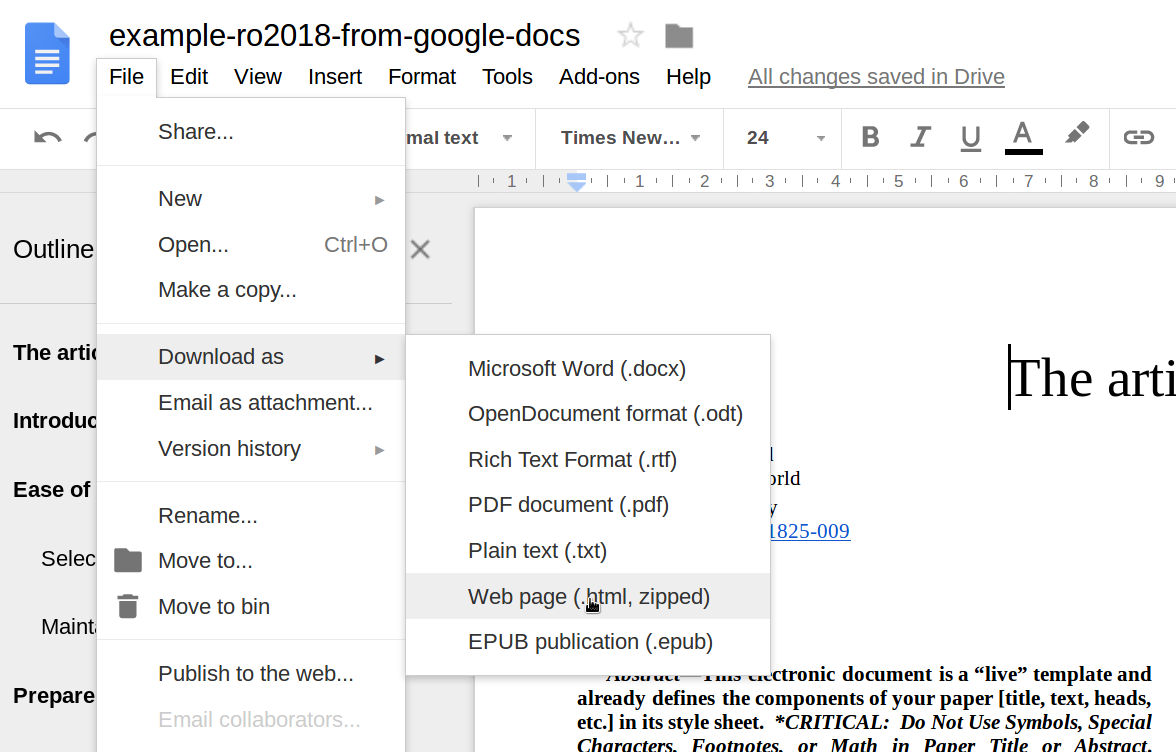Jump to Prepare outline heading
Viewport: 1176px width, 752px height.
pos(54,696)
